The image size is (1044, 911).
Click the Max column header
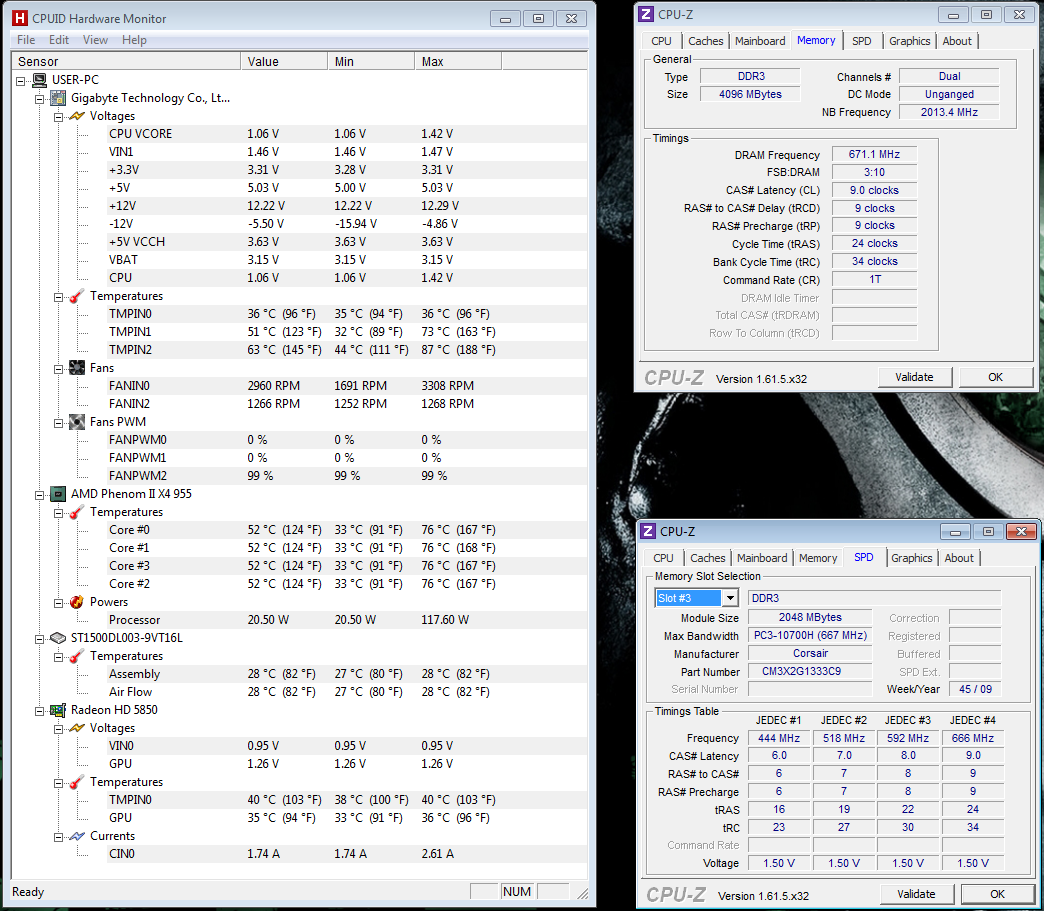point(458,61)
